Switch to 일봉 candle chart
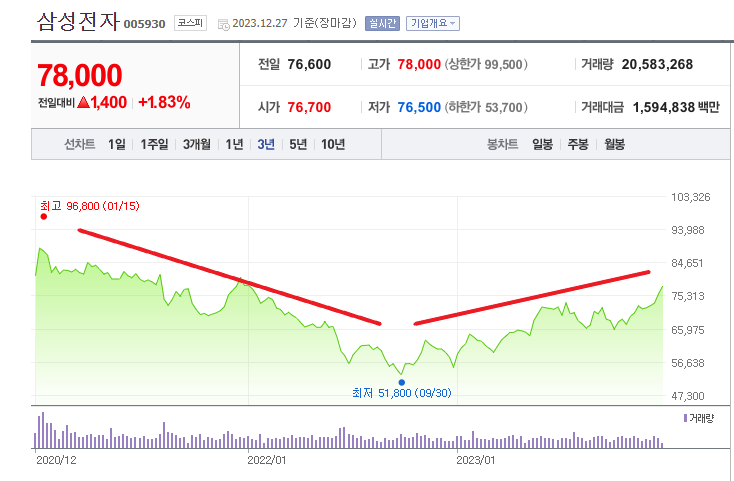 tap(542, 144)
